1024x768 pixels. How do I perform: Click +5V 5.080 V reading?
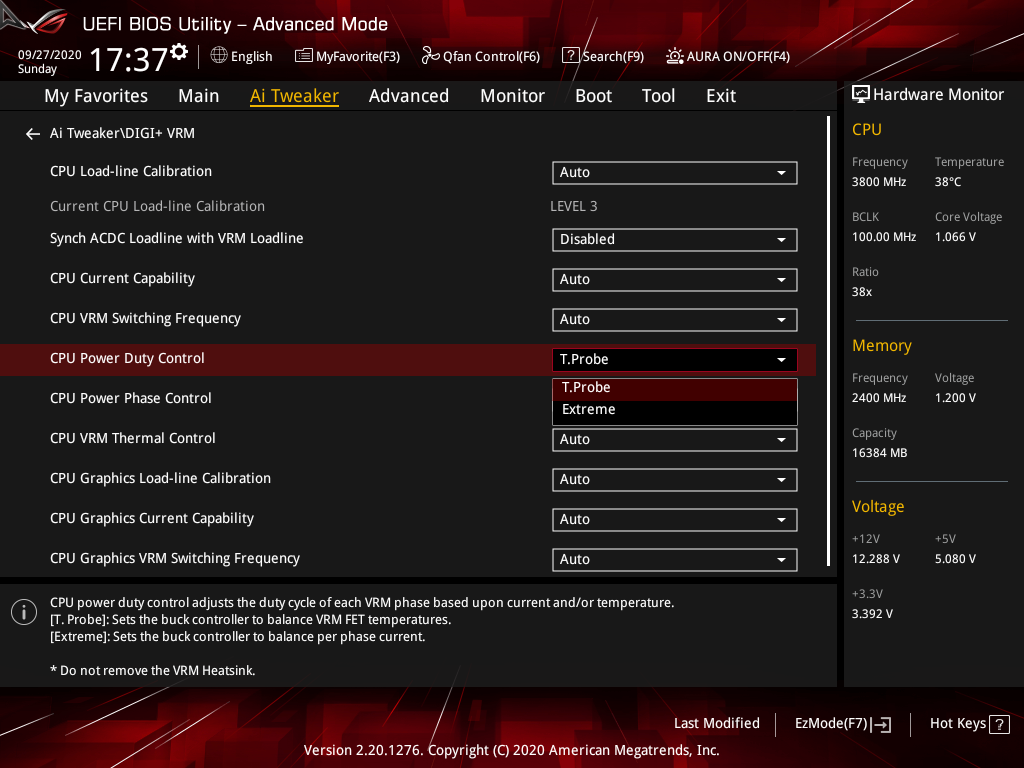(955, 559)
